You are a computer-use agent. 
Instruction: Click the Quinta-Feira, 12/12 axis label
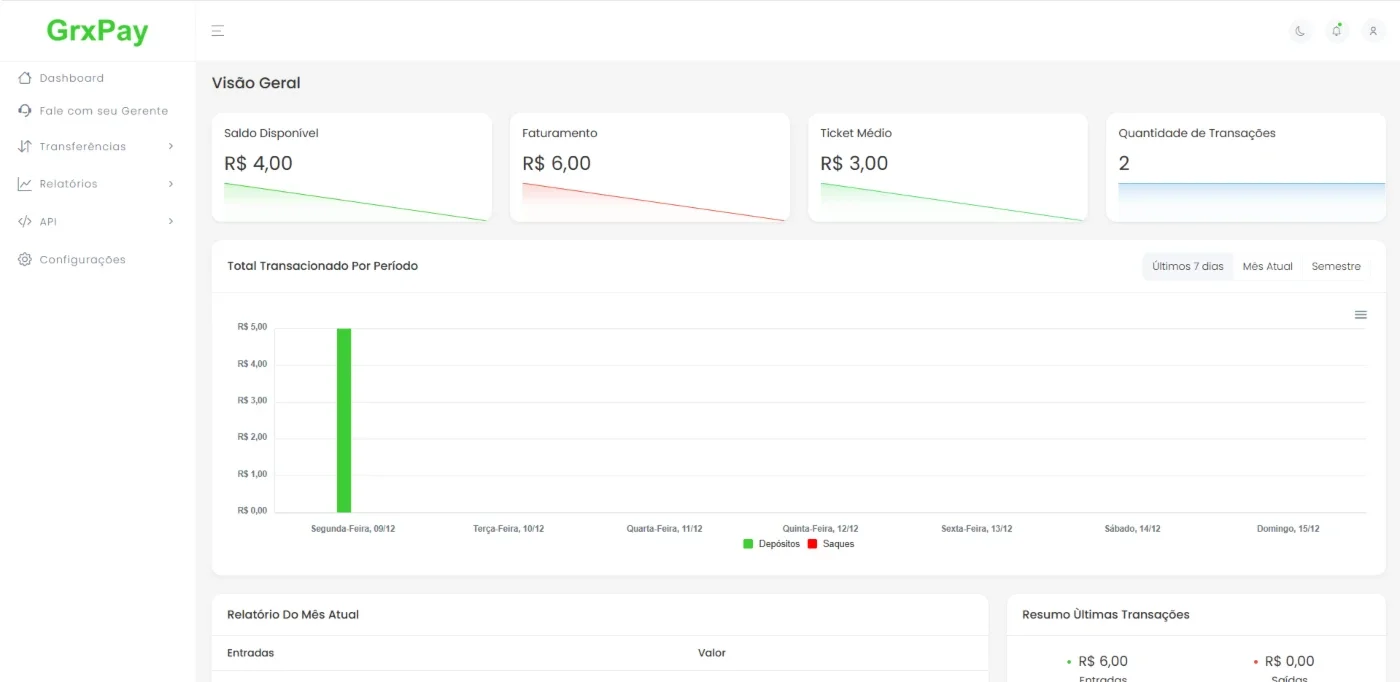coord(820,528)
